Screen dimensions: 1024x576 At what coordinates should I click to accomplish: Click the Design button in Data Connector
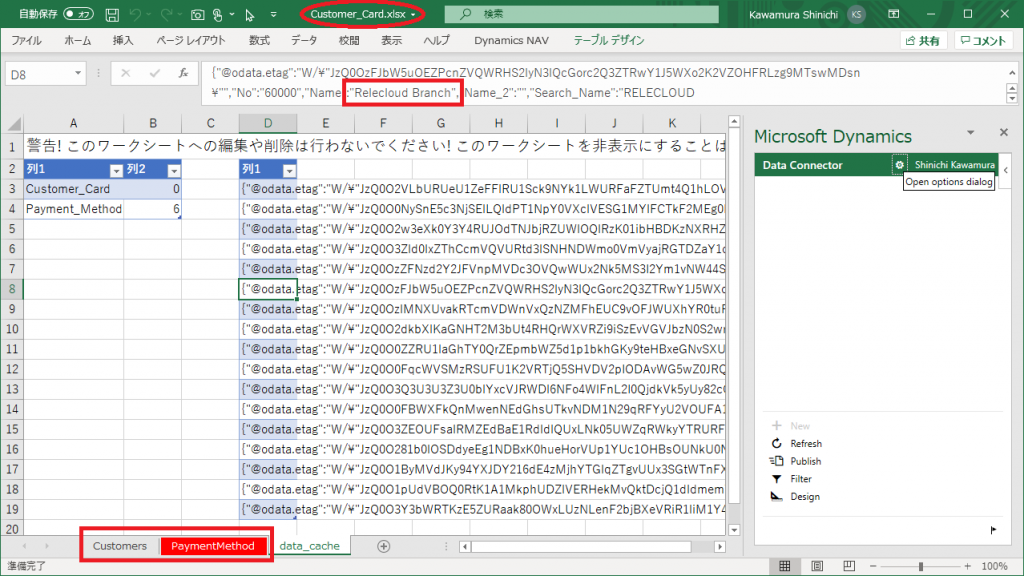coord(795,496)
